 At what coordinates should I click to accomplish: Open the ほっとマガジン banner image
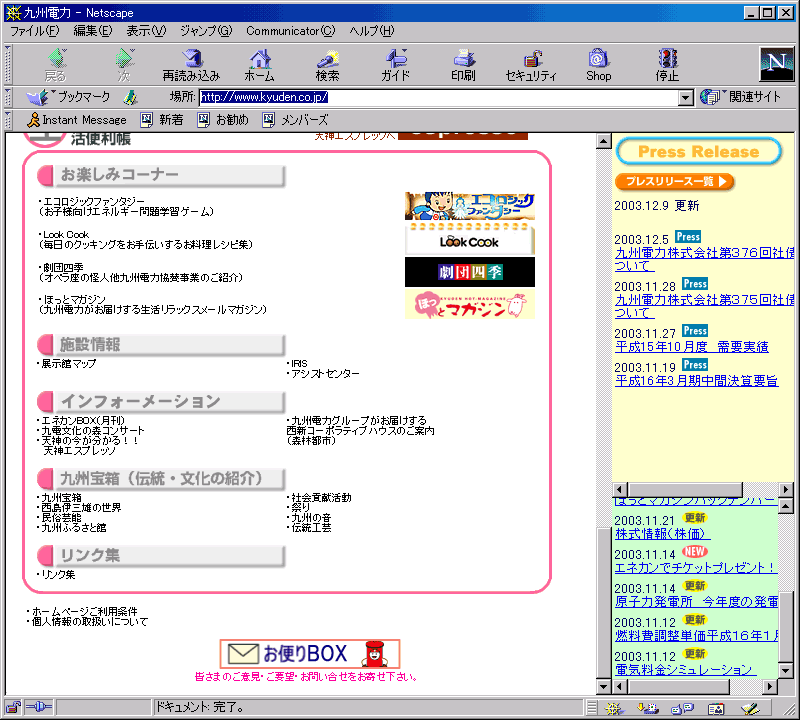469,305
